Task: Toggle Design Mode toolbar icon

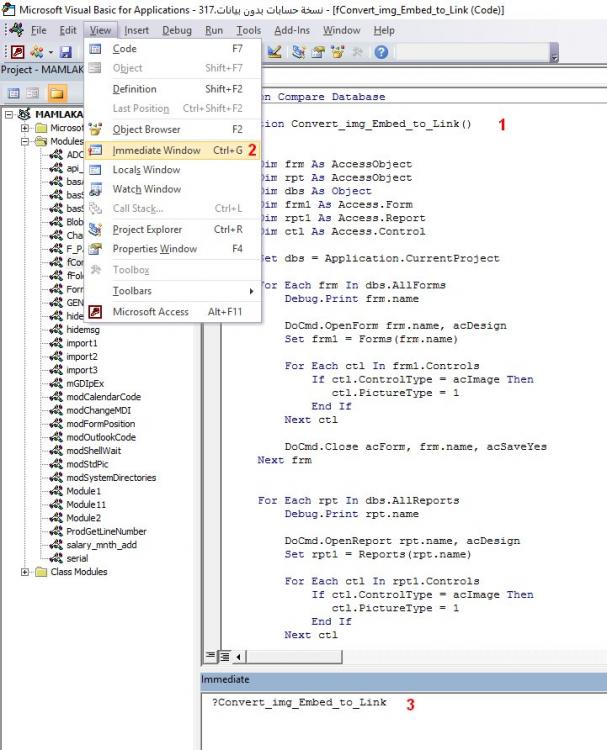Action: point(275,52)
